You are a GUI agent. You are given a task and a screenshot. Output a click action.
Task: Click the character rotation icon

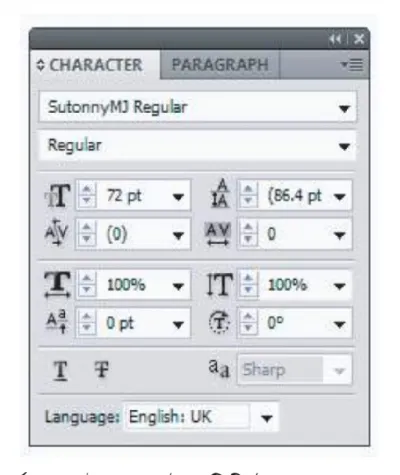[219, 323]
